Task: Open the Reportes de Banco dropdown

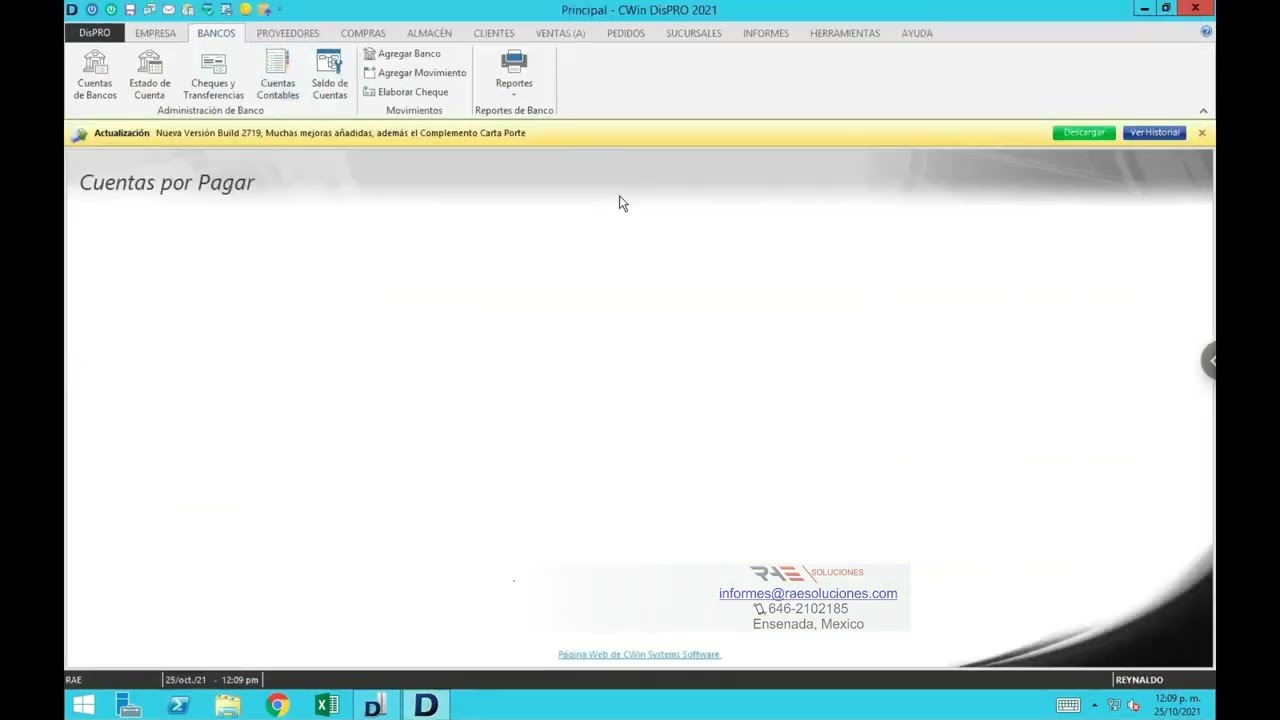Action: coord(514,75)
